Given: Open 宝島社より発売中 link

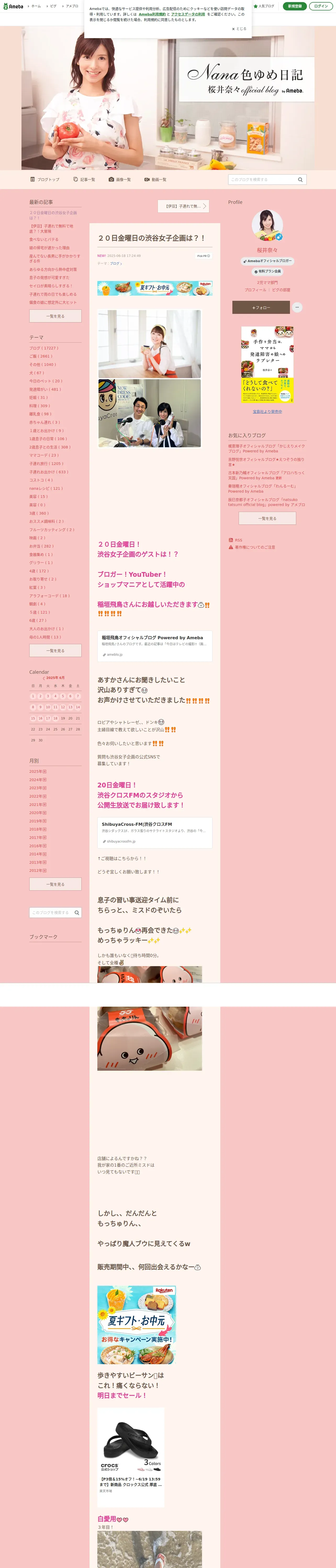Looking at the screenshot, I should tap(267, 412).
